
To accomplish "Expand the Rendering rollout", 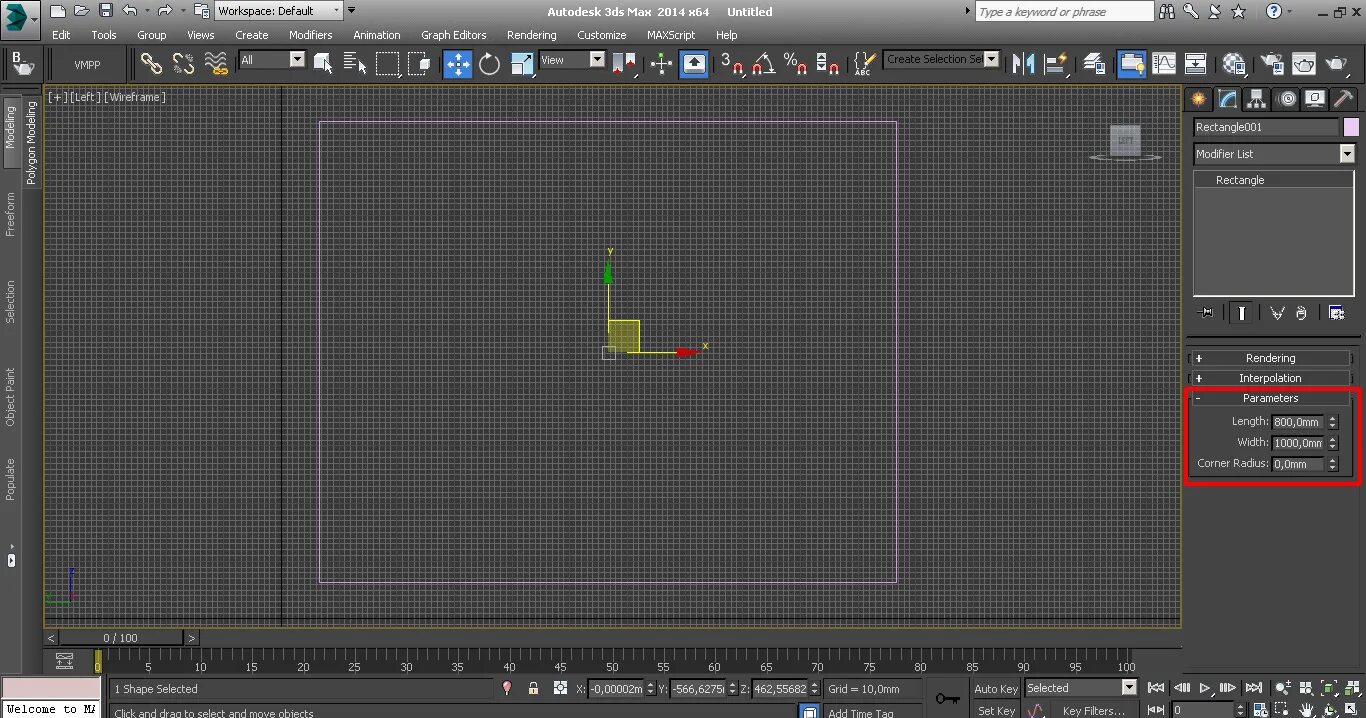I will pyautogui.click(x=1270, y=358).
